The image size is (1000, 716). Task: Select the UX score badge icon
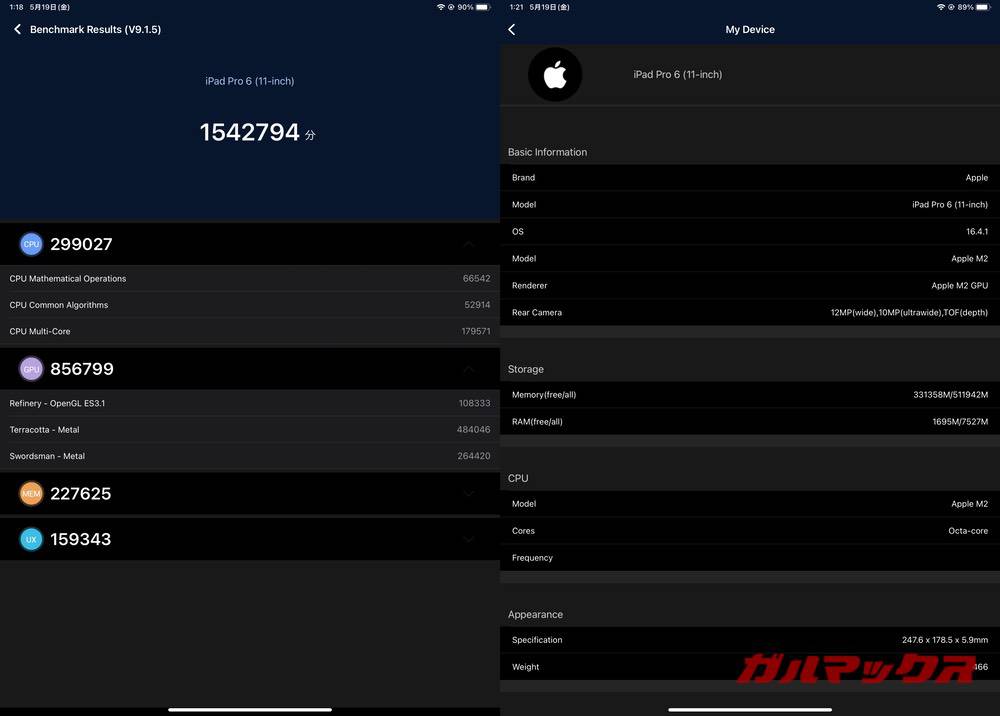[30, 539]
